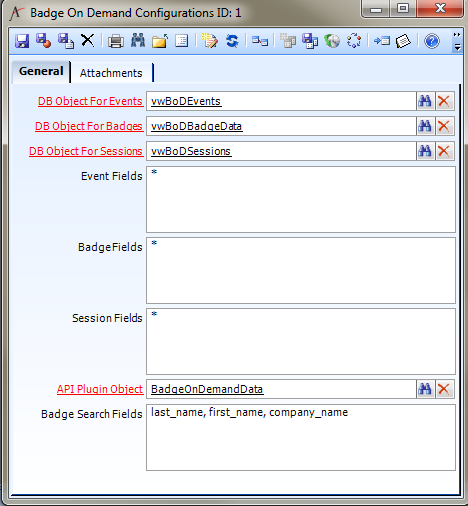Open the API Plugin Object link
Image resolution: width=468 pixels, height=506 pixels.
(x=100, y=389)
